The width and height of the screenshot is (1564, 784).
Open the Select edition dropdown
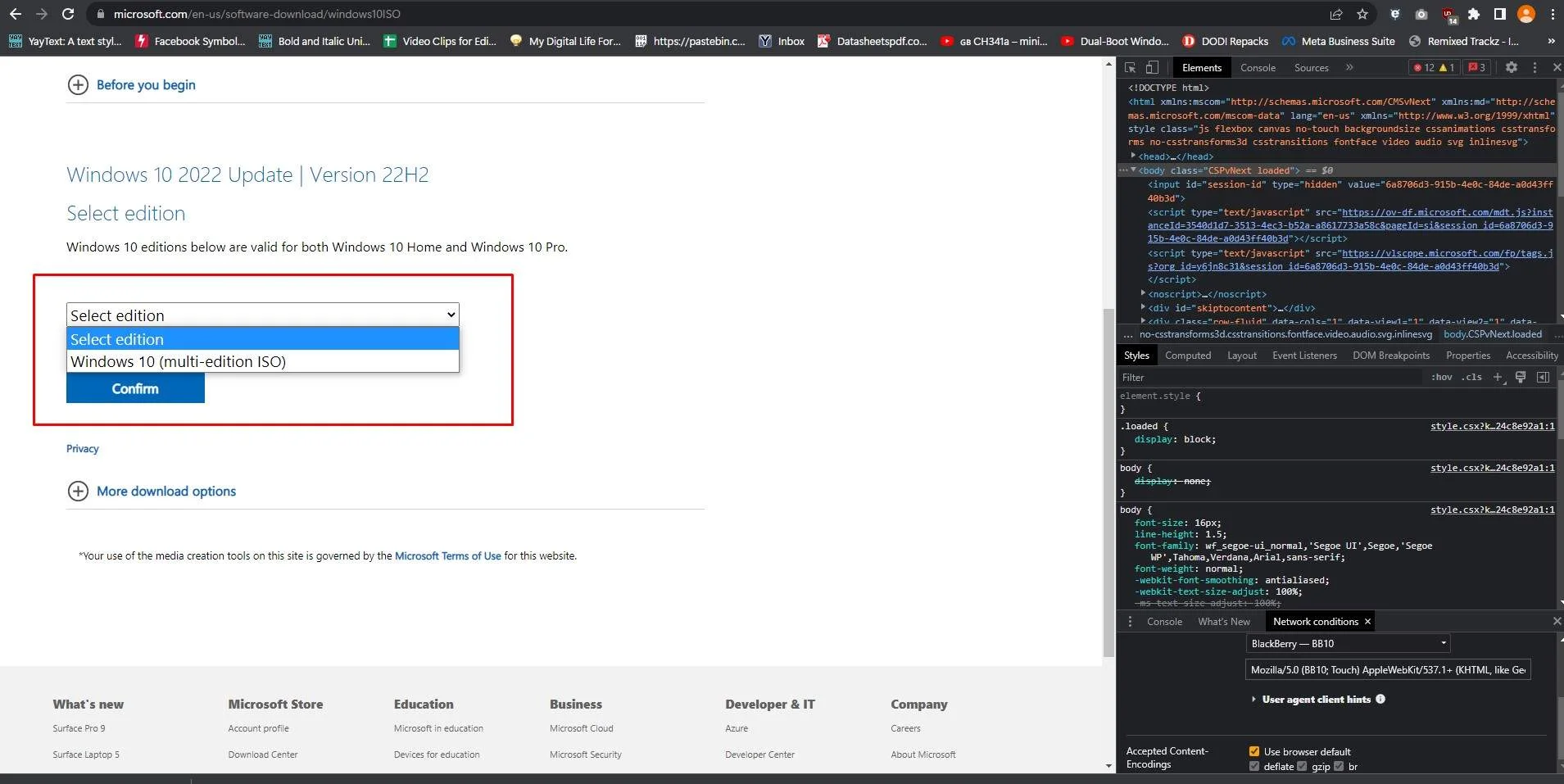click(262, 315)
